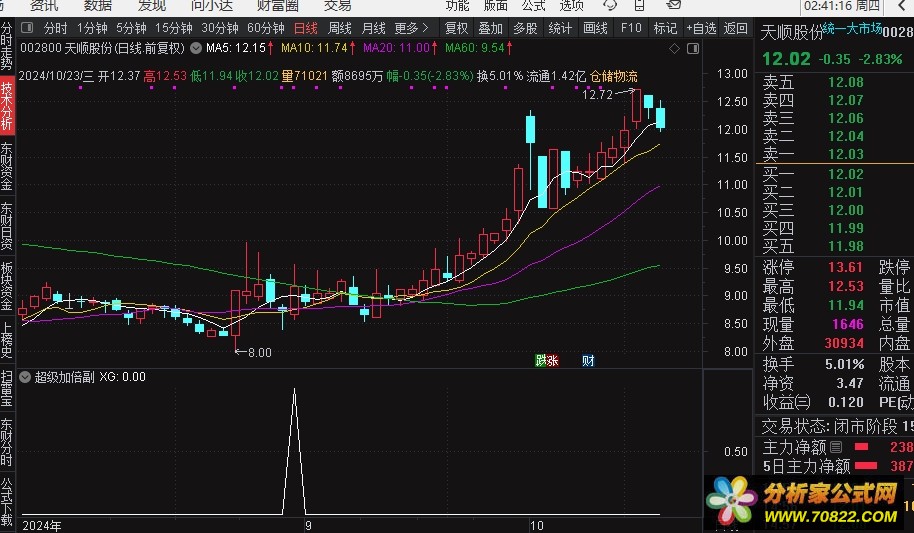
Task: Open the 功能 menu
Action: pyautogui.click(x=458, y=5)
